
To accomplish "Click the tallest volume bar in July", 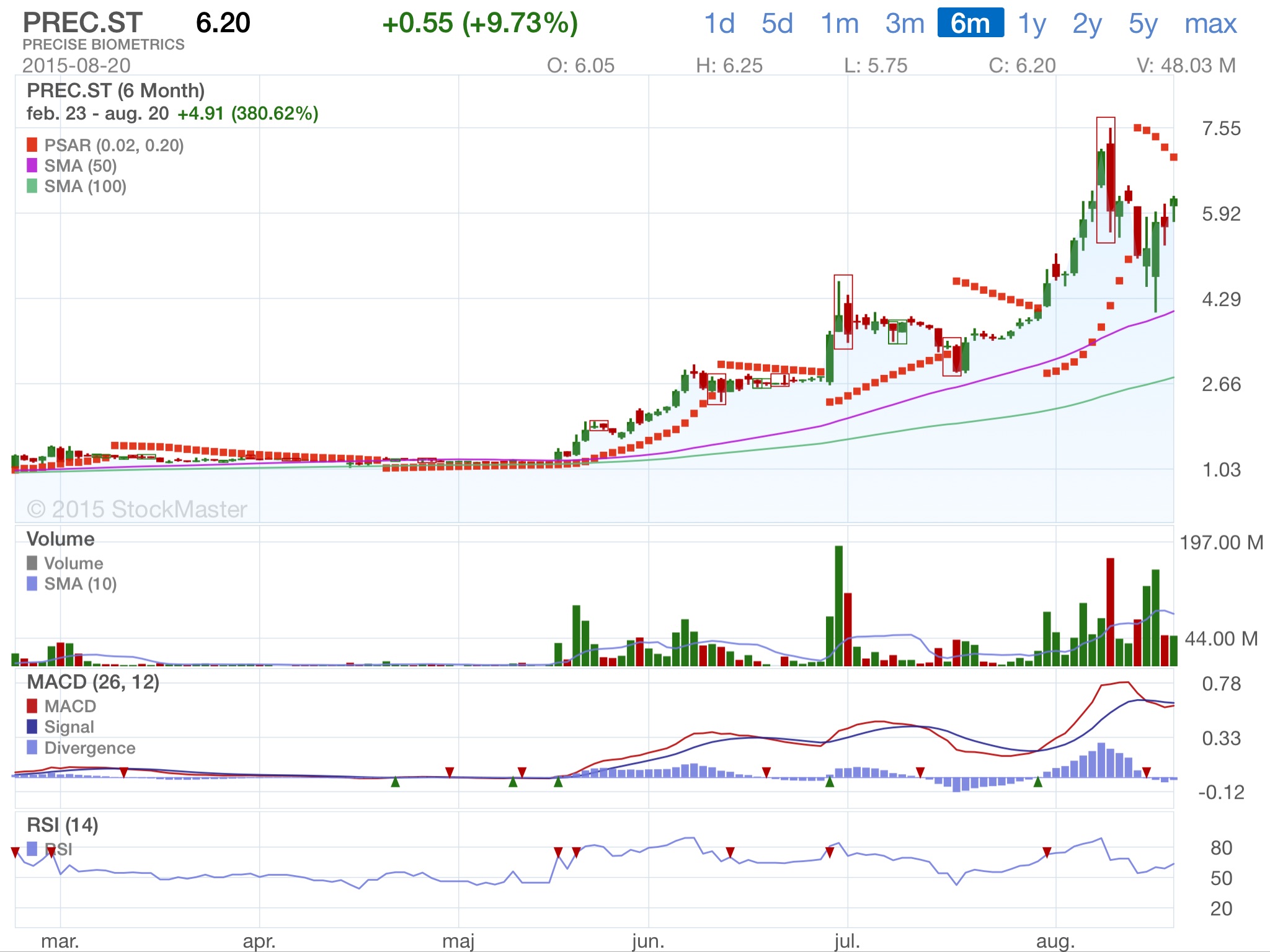I will point(838,605).
